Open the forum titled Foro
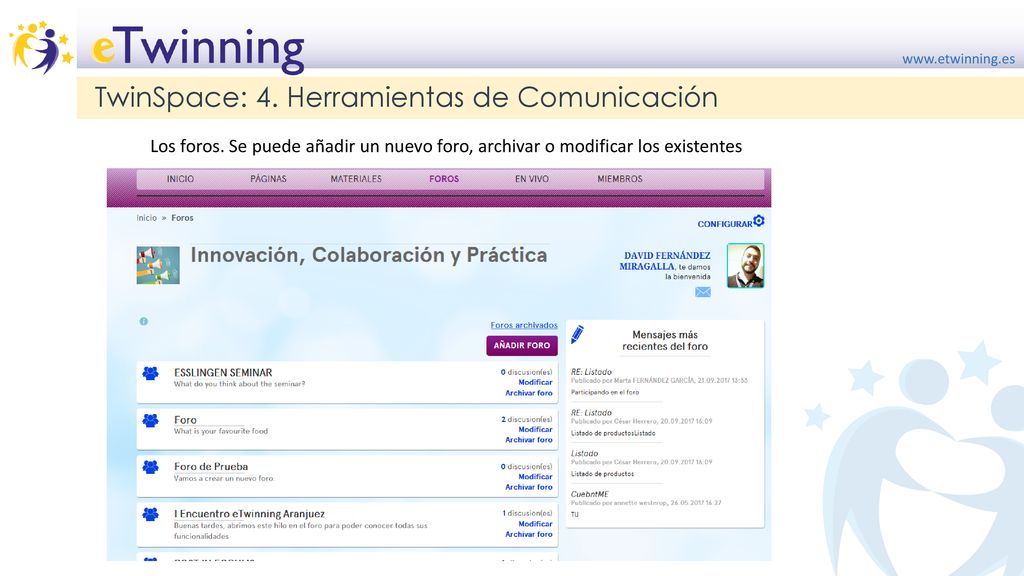The width and height of the screenshot is (1024, 576). pyautogui.click(x=185, y=420)
